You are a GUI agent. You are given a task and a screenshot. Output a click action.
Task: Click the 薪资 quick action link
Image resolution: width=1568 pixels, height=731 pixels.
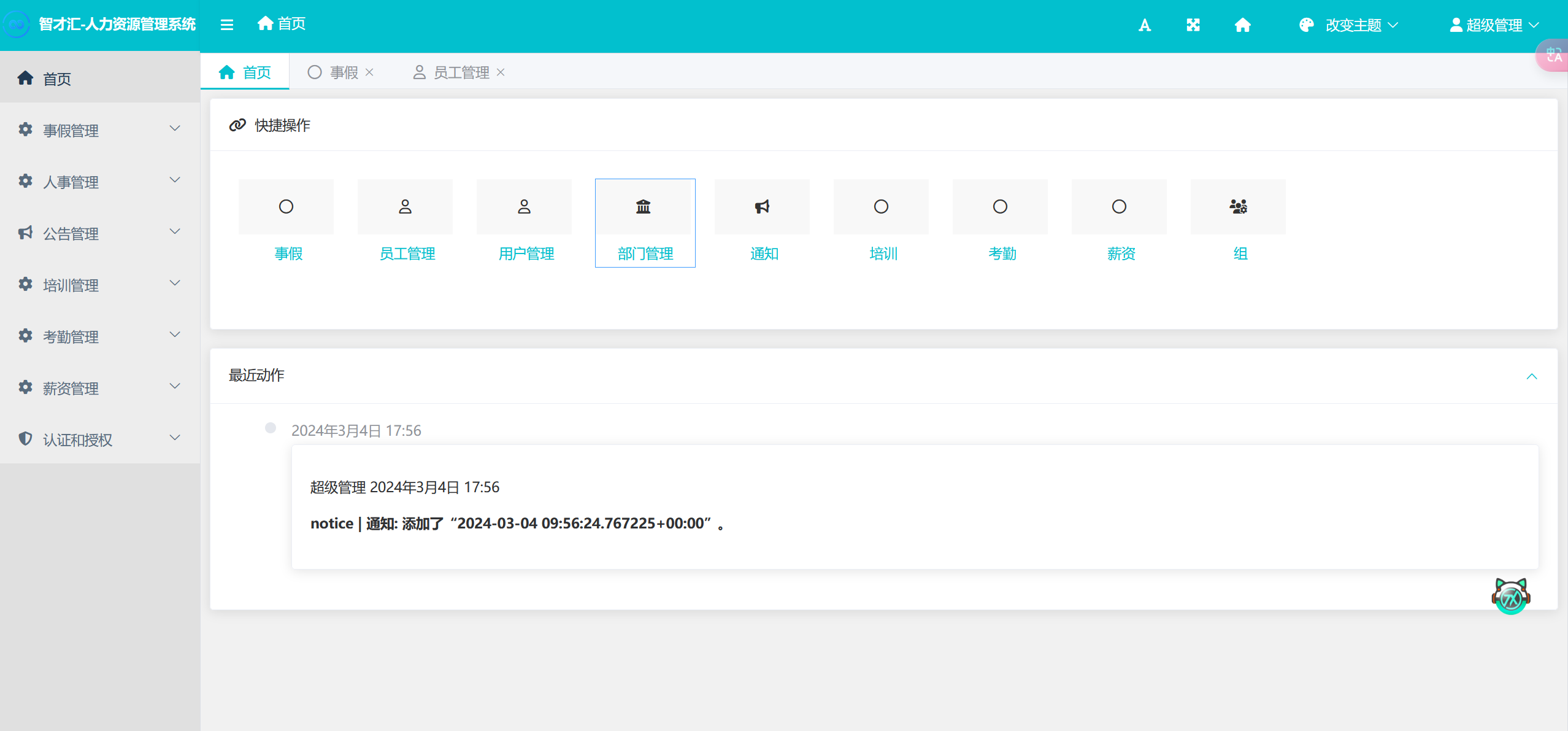click(x=1121, y=253)
